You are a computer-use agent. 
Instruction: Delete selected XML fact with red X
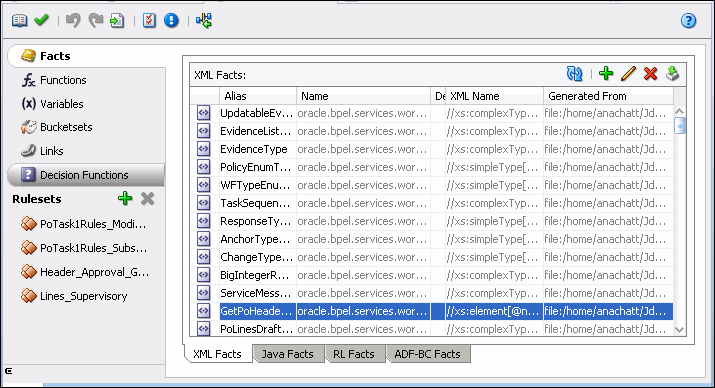coord(651,73)
